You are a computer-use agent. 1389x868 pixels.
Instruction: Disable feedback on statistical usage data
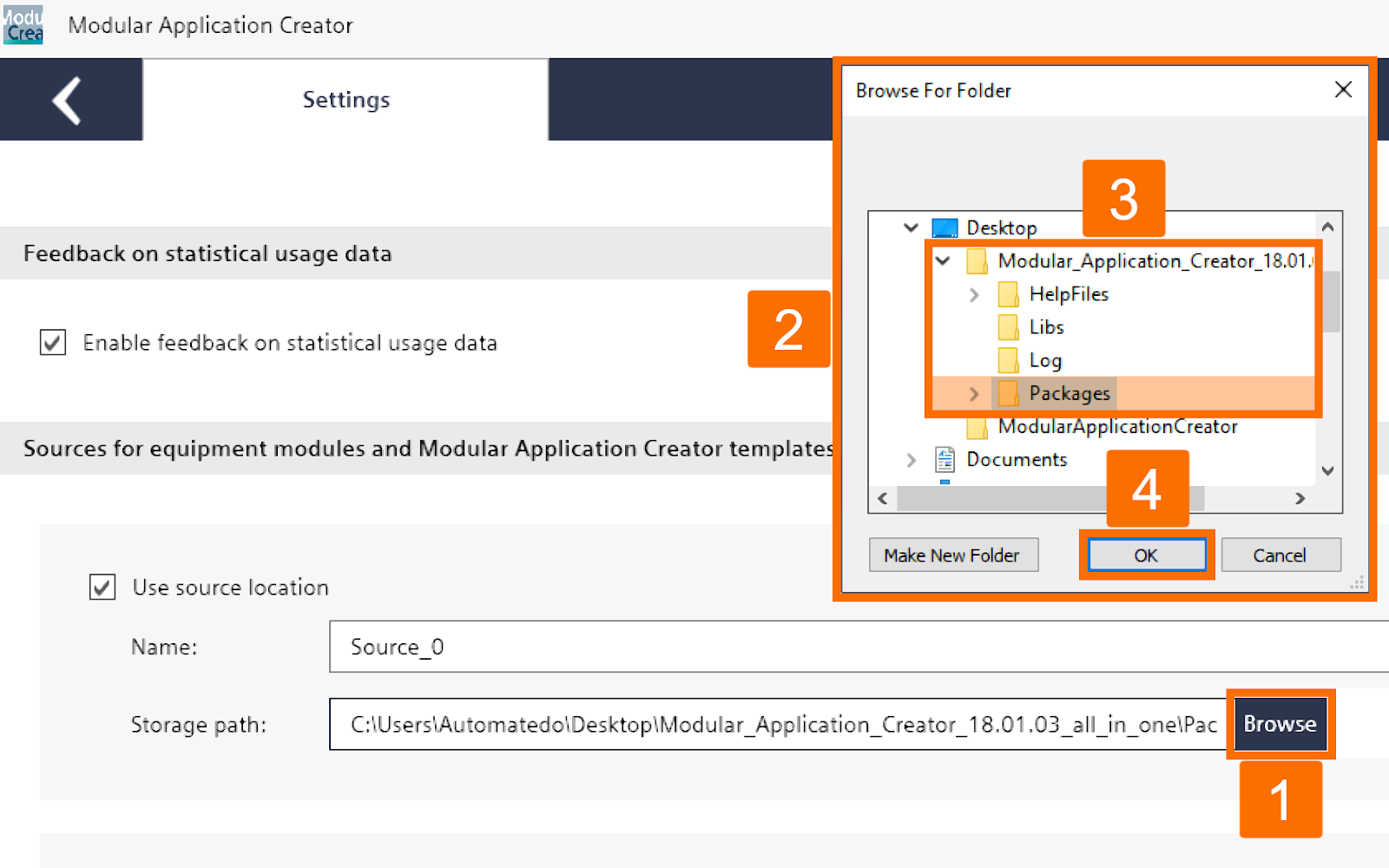pos(52,342)
